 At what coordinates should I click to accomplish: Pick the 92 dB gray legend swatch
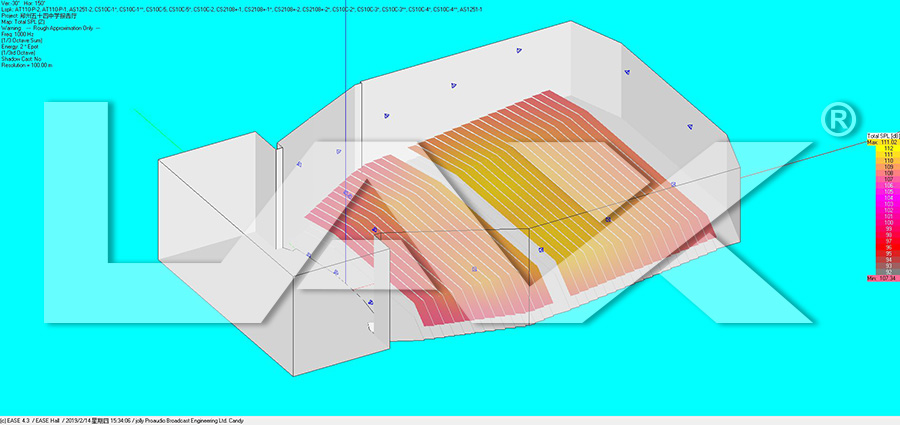[887, 272]
